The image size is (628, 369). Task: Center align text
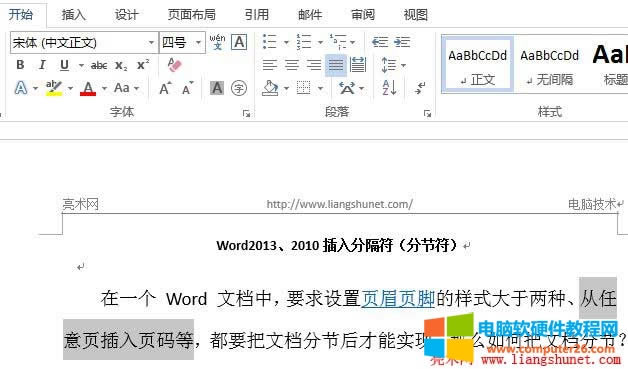click(292, 65)
